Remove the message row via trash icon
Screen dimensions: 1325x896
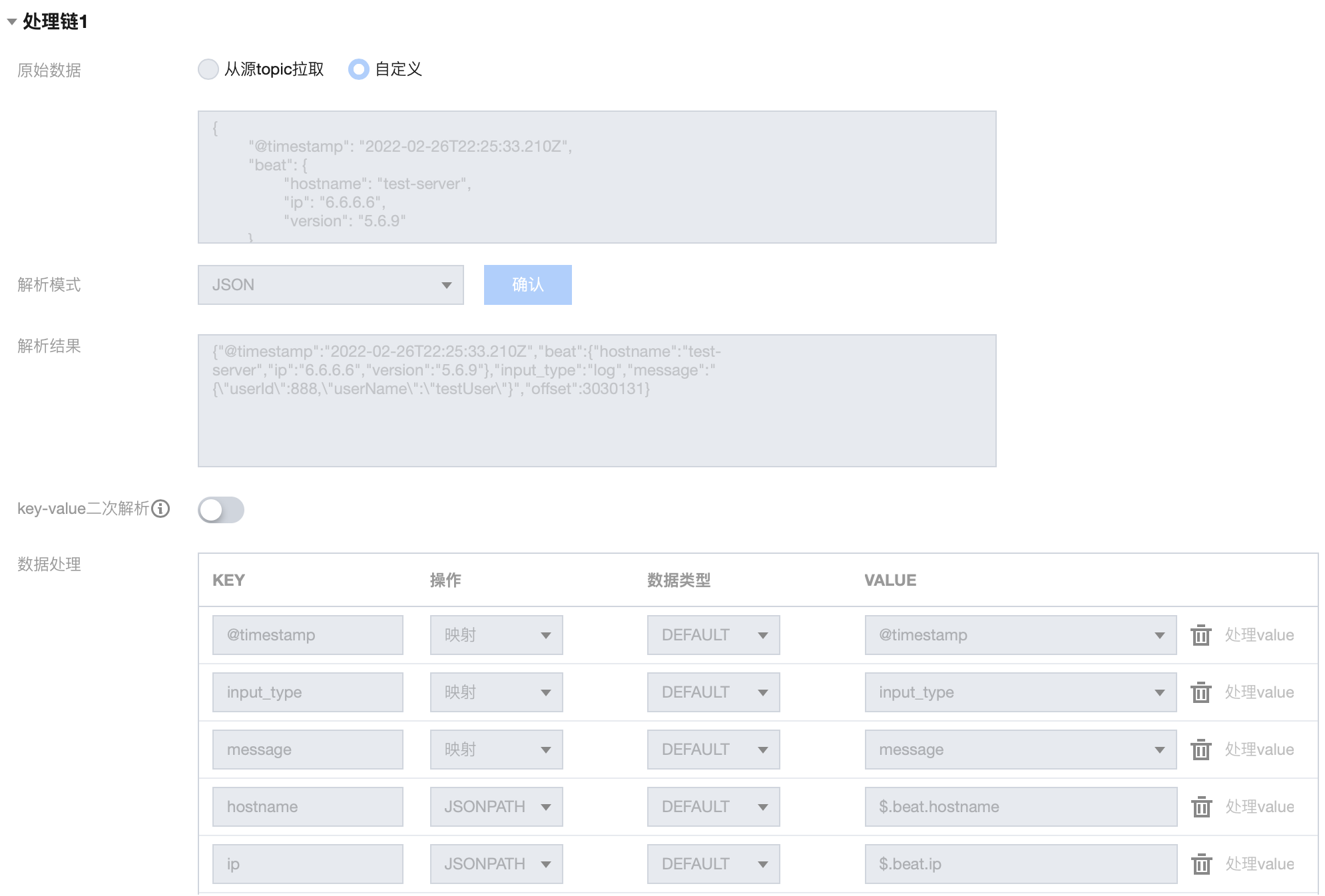(x=1200, y=750)
